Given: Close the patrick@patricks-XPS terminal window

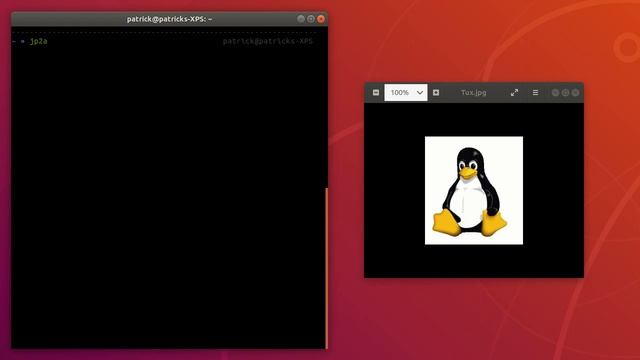Looking at the screenshot, I should 321,19.
